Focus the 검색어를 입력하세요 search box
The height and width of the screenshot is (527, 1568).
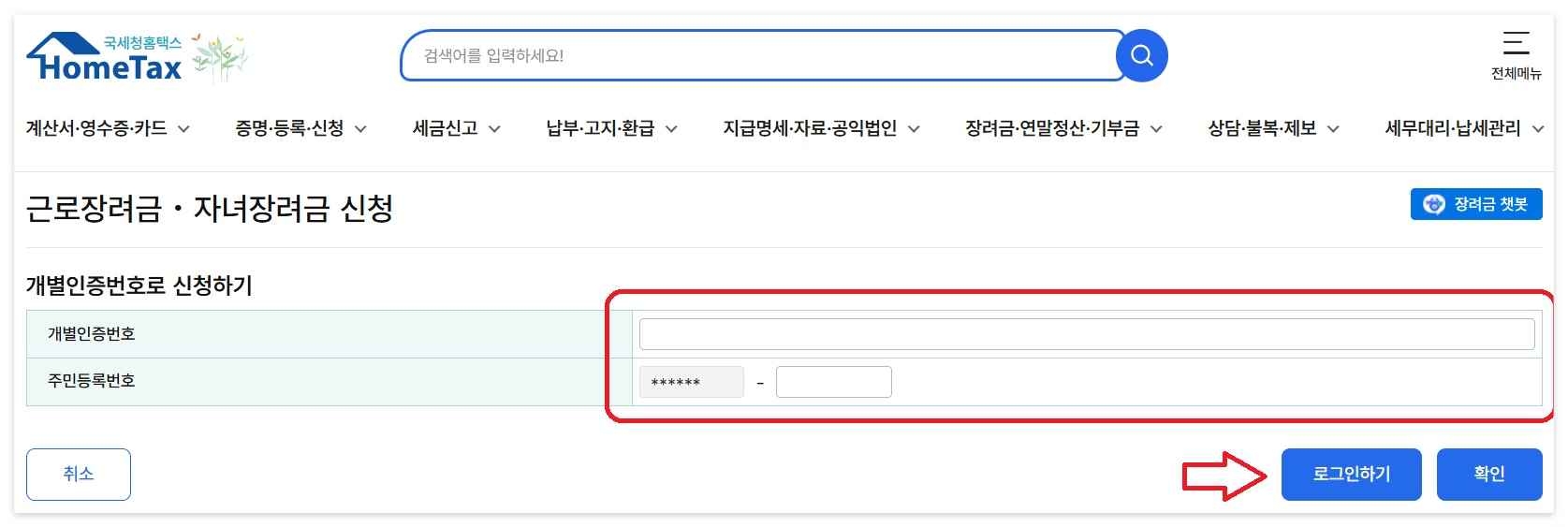click(x=763, y=55)
